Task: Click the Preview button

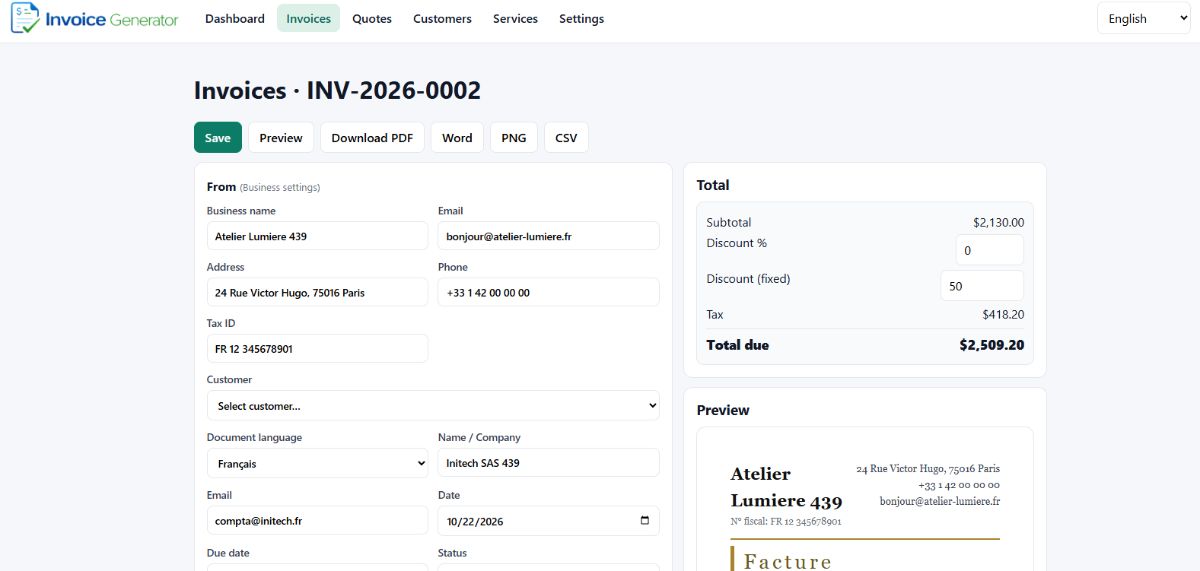Action: tap(281, 138)
